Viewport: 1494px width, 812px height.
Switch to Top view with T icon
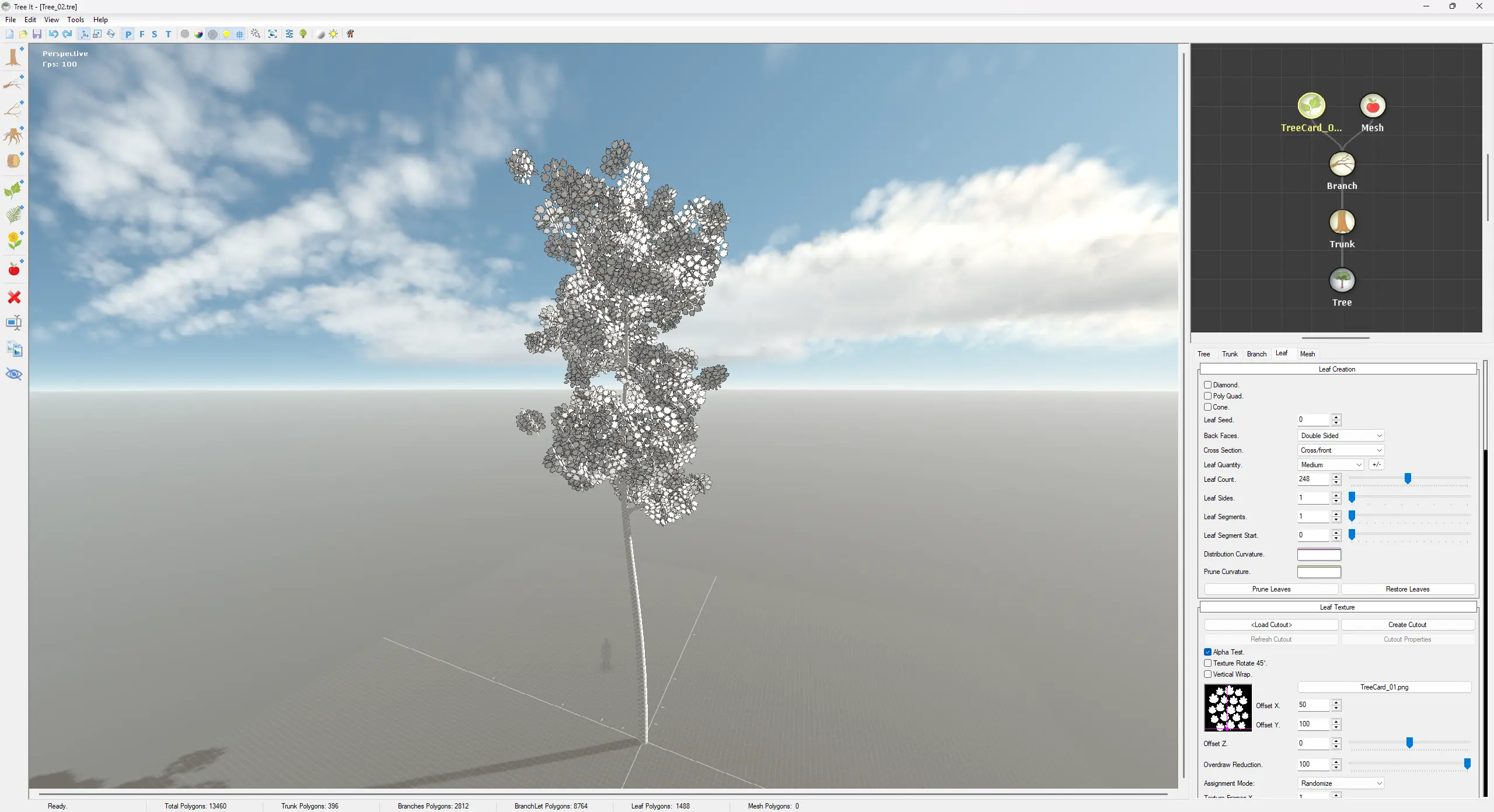[x=168, y=34]
